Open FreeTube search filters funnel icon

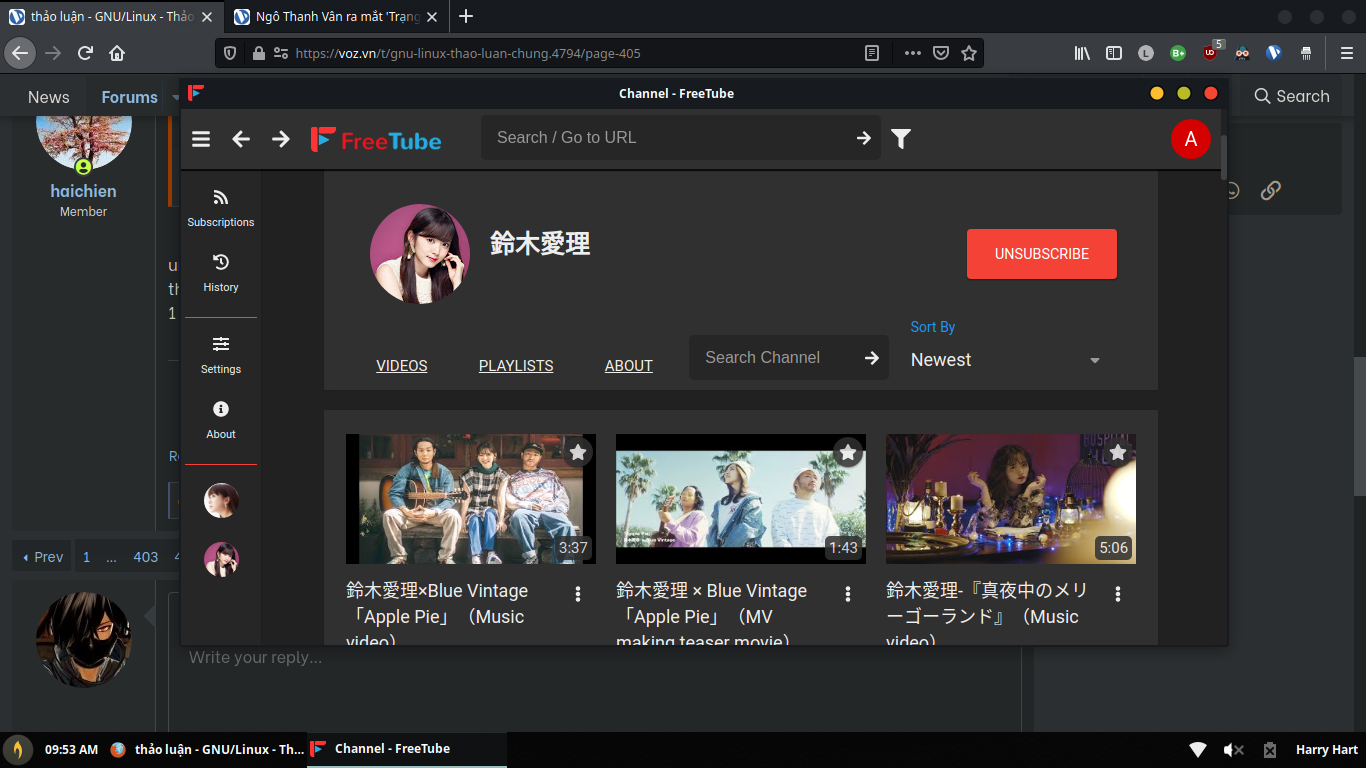click(901, 139)
